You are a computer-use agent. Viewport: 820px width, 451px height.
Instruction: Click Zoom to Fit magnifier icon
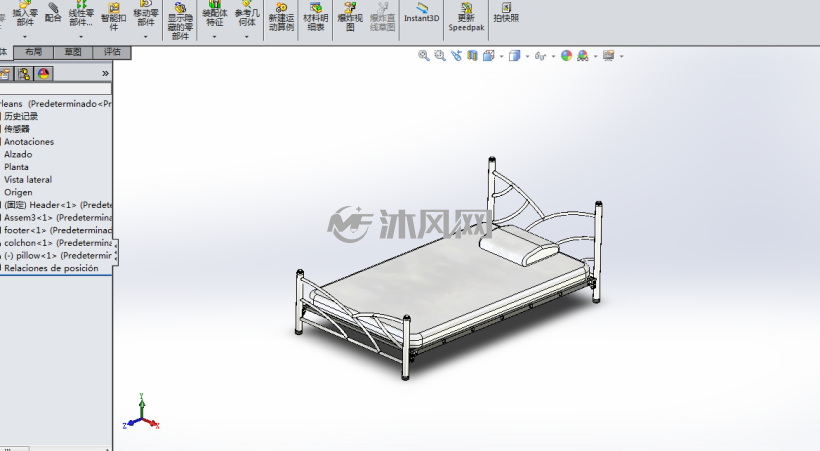424,55
